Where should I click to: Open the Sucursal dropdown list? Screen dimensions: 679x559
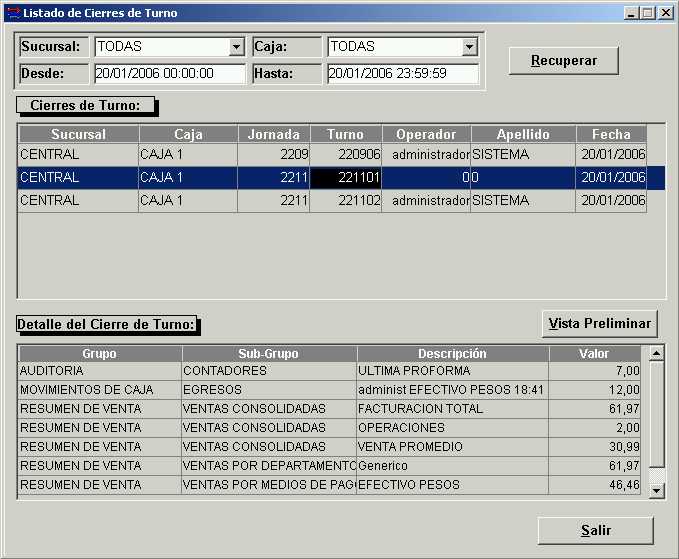click(236, 47)
